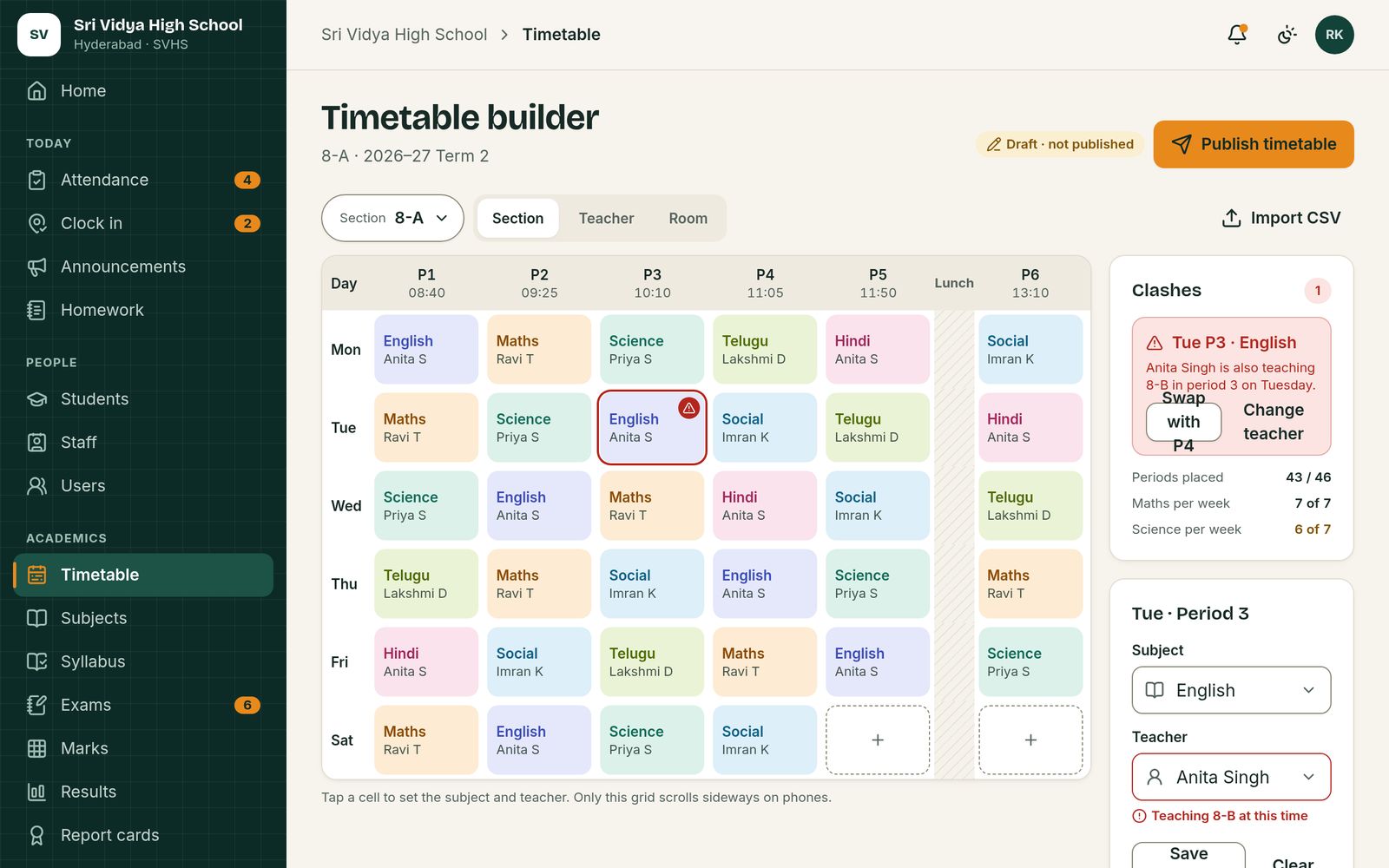Click Change teacher link

(1274, 422)
